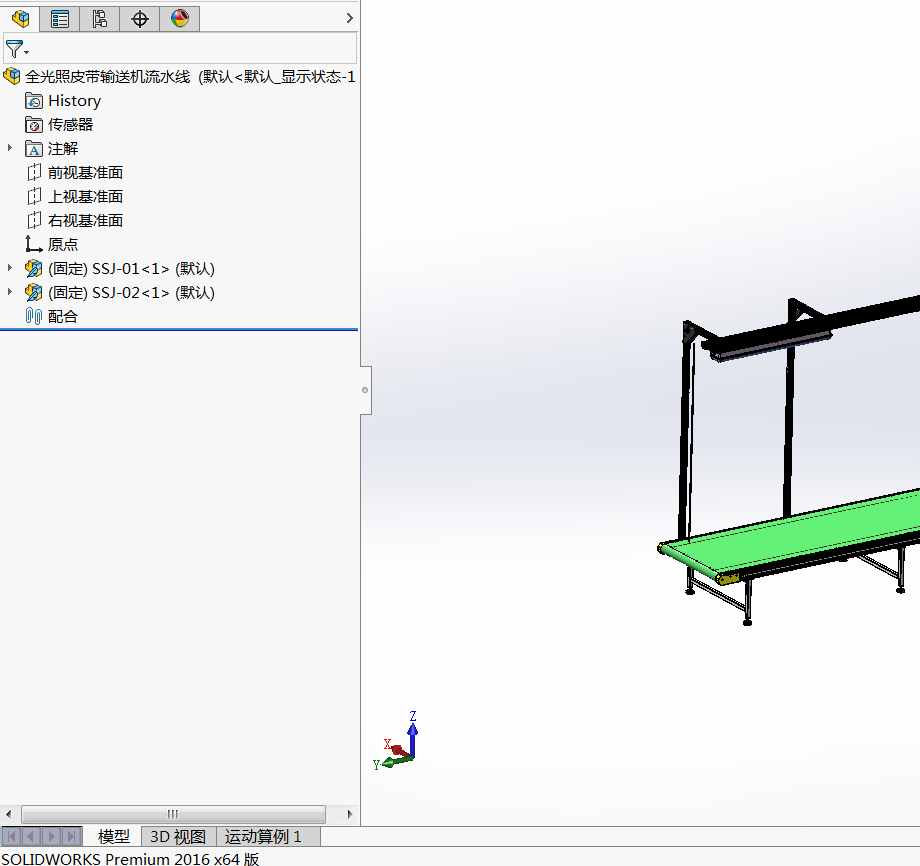Step to the next bottom tab

(x=52, y=836)
